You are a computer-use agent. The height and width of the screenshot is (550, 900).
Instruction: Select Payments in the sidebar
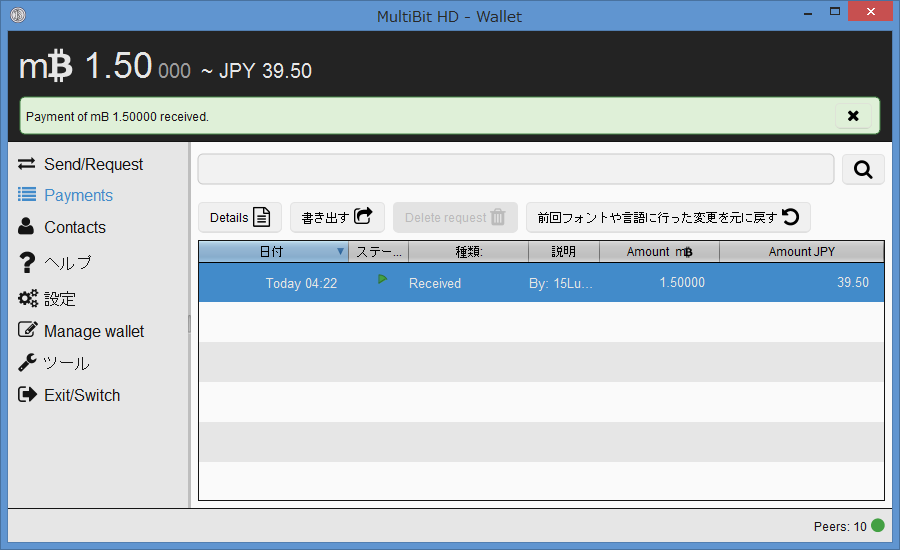tap(65, 195)
